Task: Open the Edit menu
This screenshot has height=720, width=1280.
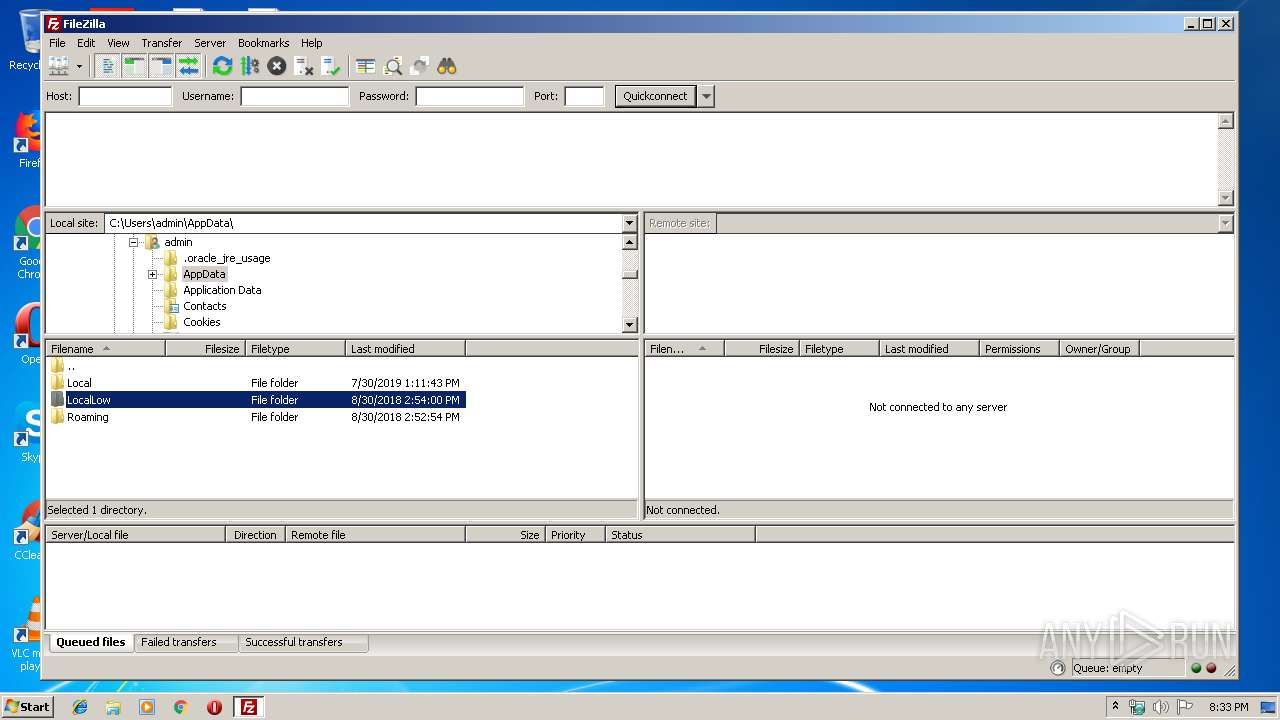Action: [86, 43]
